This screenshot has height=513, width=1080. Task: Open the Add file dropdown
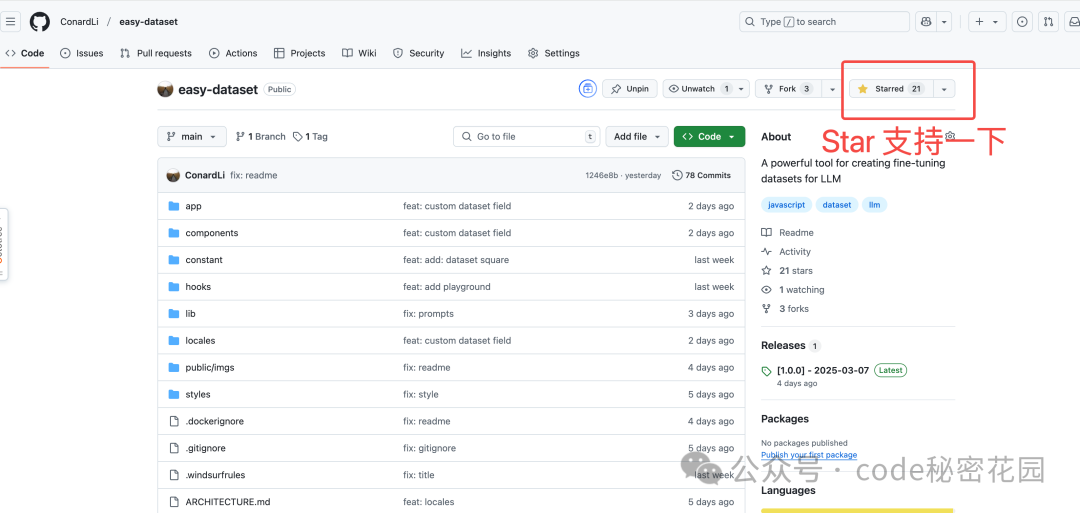pyautogui.click(x=637, y=136)
